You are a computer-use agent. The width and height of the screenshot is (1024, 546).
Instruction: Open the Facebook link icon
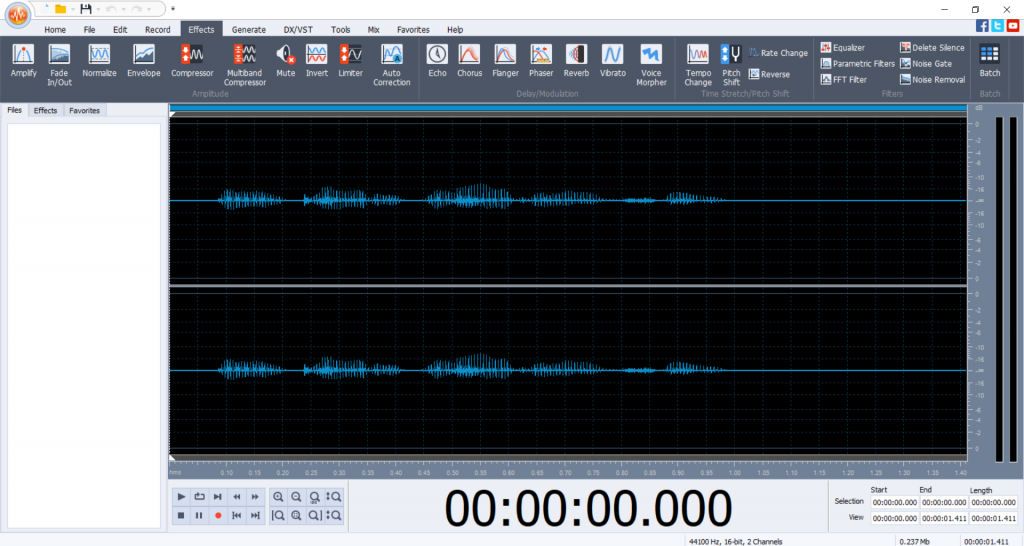(x=982, y=26)
